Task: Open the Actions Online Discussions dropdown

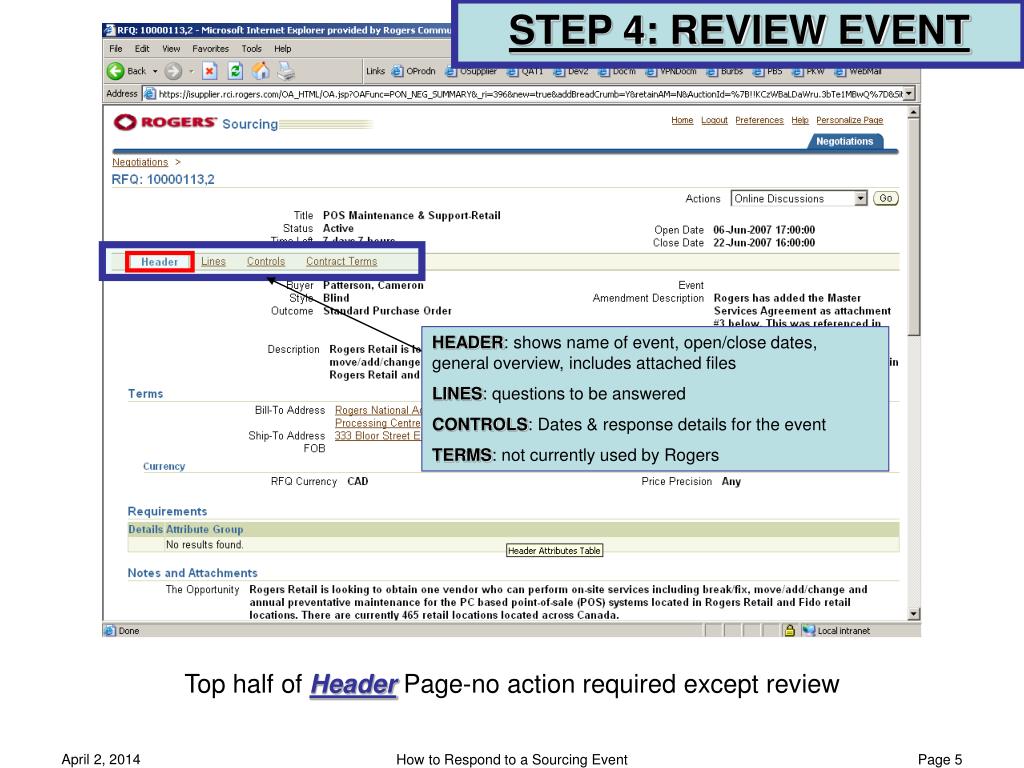Action: pyautogui.click(x=799, y=199)
